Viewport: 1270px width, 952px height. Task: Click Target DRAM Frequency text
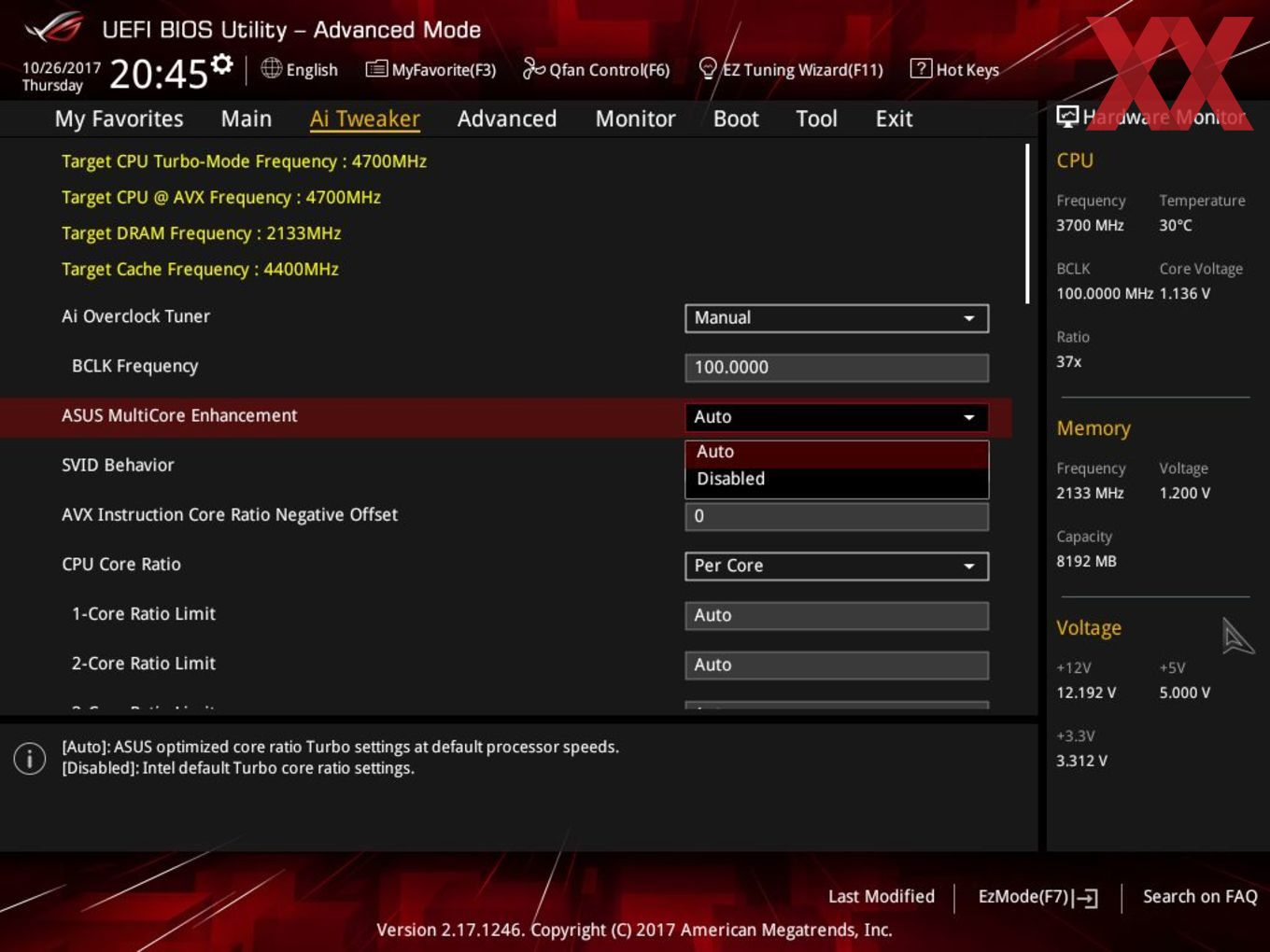(x=202, y=233)
